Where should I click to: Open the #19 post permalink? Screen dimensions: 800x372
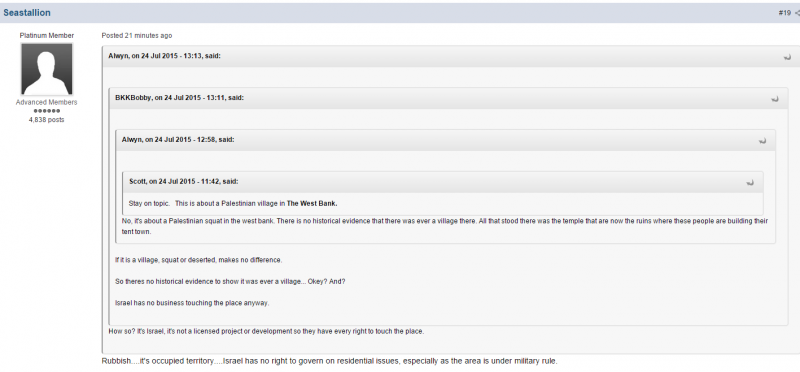[x=784, y=13]
